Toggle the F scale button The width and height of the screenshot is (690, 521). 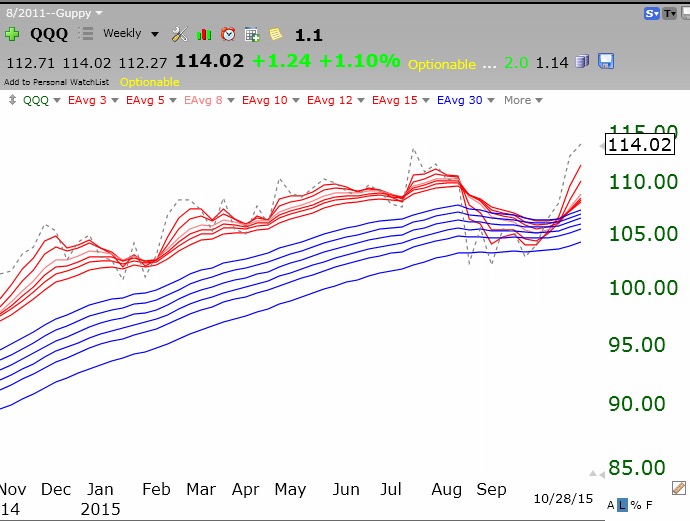[649, 505]
